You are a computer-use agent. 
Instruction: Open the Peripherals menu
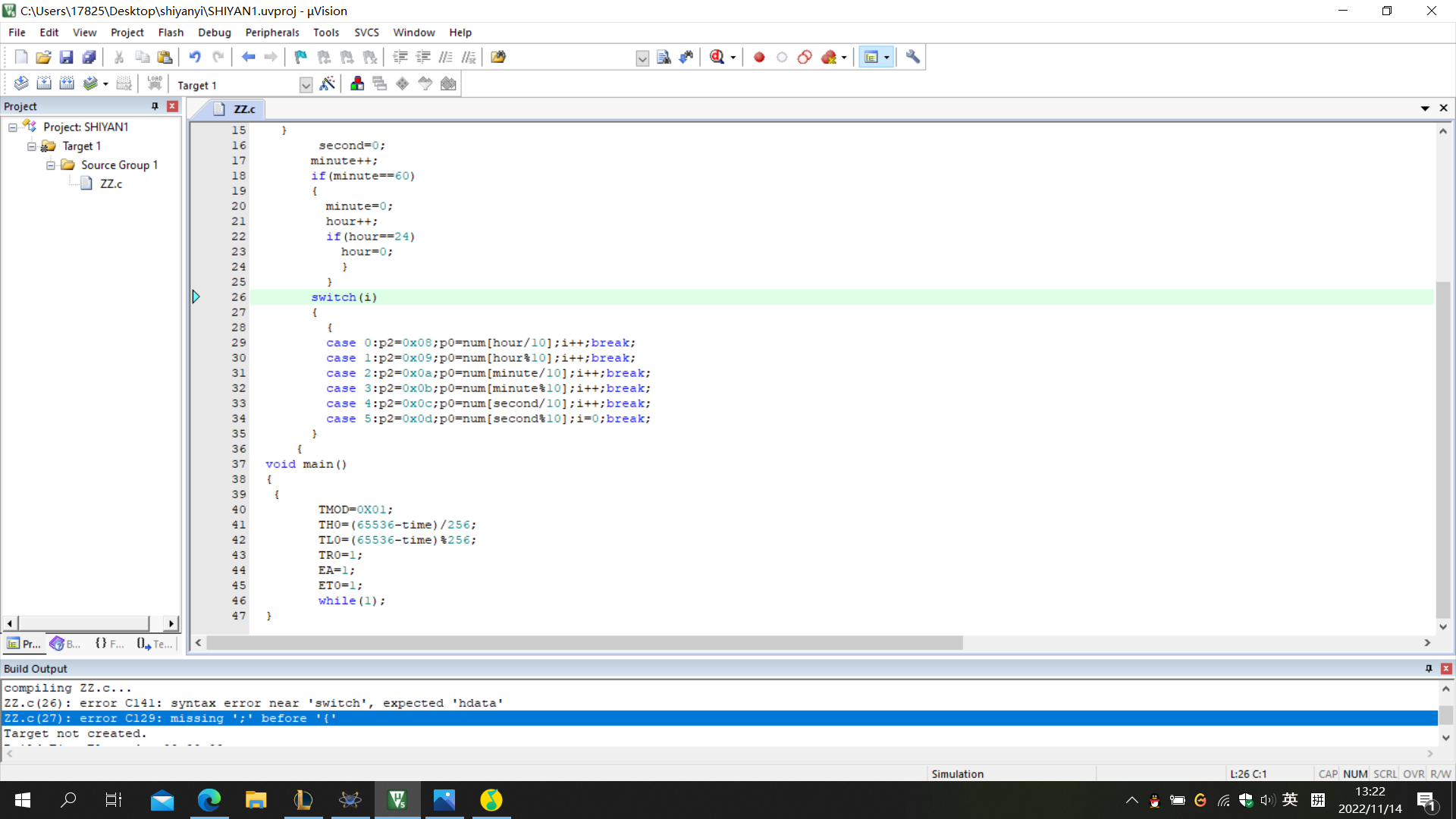tap(271, 33)
